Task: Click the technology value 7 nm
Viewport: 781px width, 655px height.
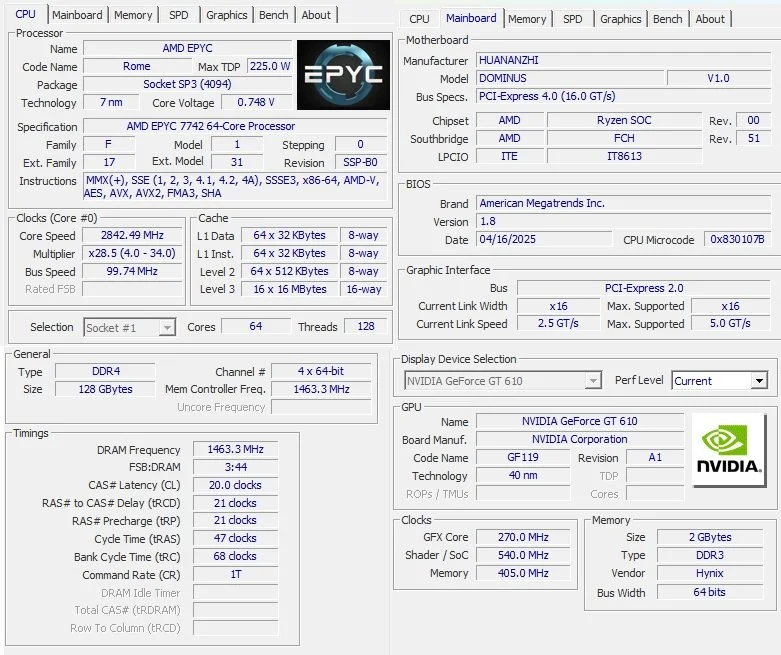Action: pos(111,102)
